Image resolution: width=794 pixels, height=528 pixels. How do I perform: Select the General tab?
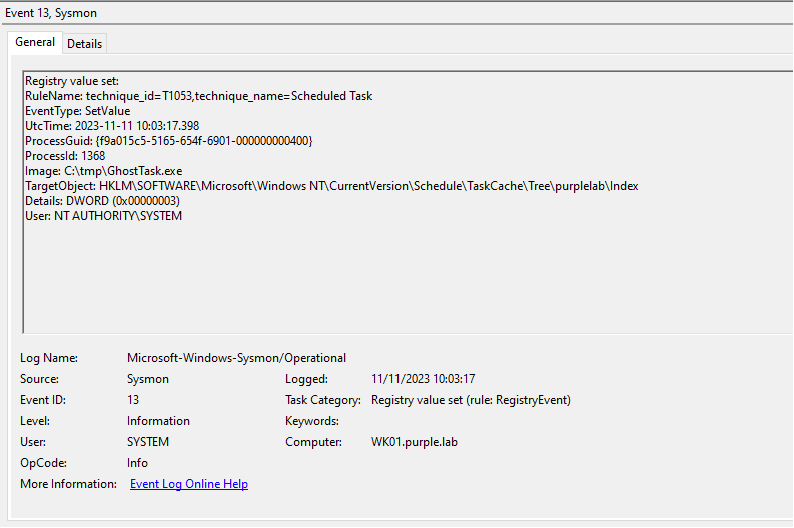pyautogui.click(x=35, y=42)
